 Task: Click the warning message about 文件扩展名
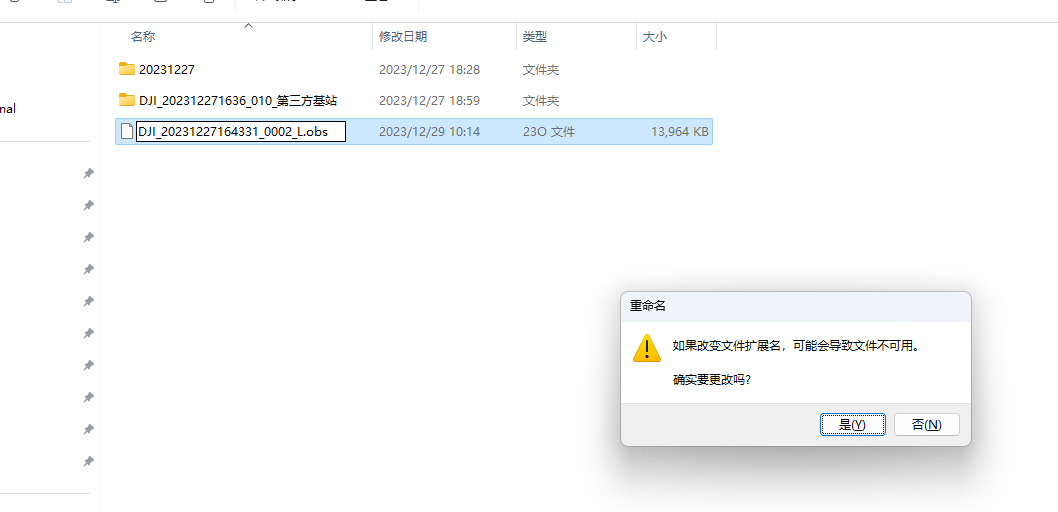(x=797, y=346)
